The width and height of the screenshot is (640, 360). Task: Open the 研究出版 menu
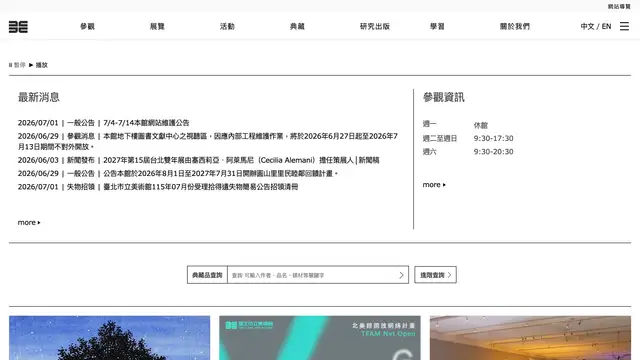coord(375,26)
